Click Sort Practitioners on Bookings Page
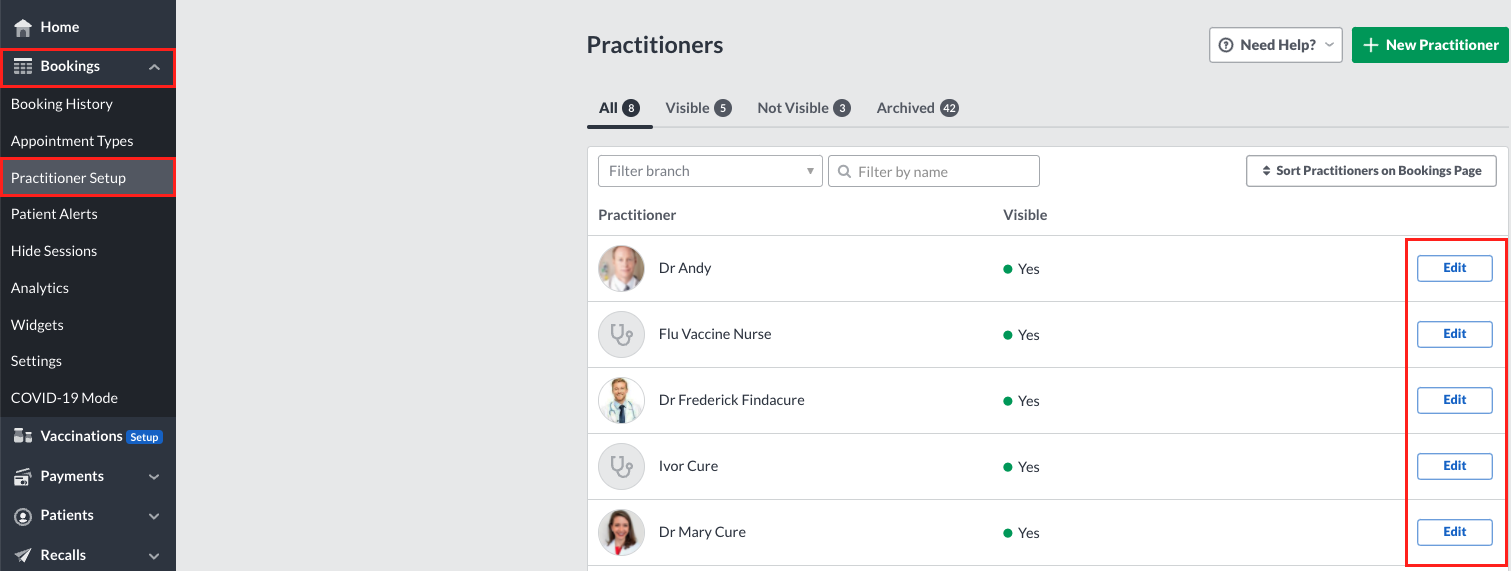The height and width of the screenshot is (571, 1511). pos(1371,171)
